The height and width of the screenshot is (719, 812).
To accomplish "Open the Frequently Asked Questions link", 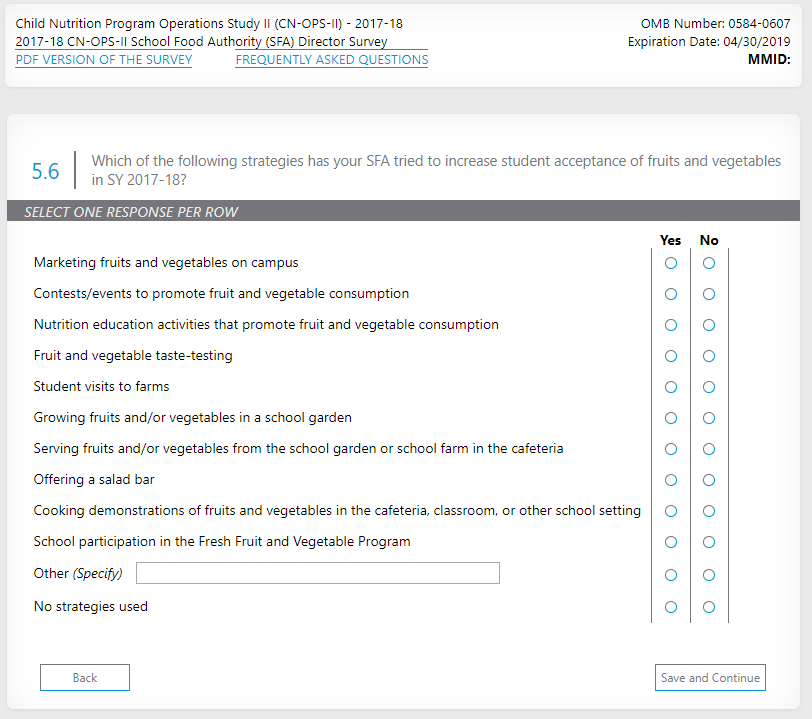I will click(332, 60).
